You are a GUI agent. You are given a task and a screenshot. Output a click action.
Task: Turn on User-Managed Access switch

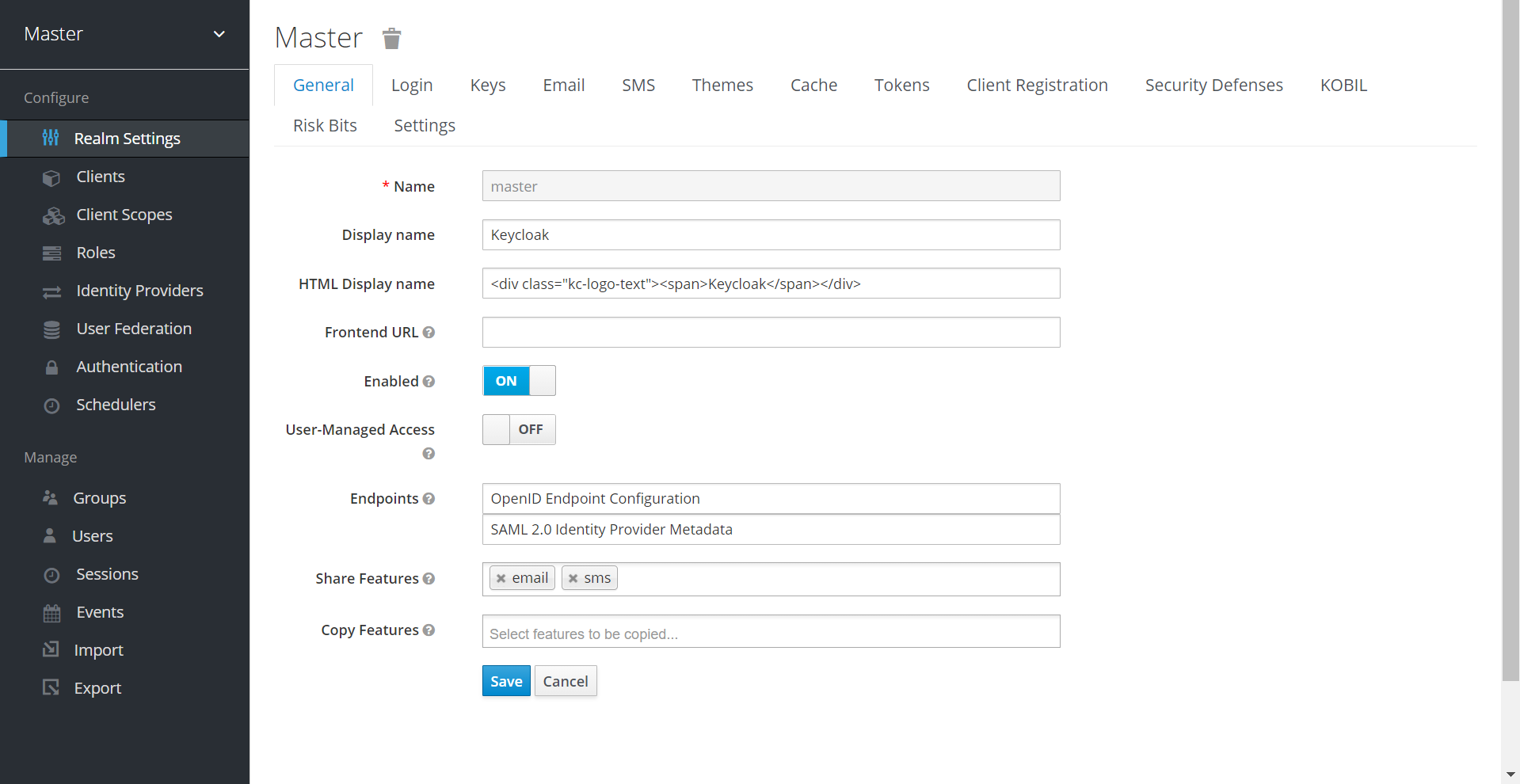519,429
